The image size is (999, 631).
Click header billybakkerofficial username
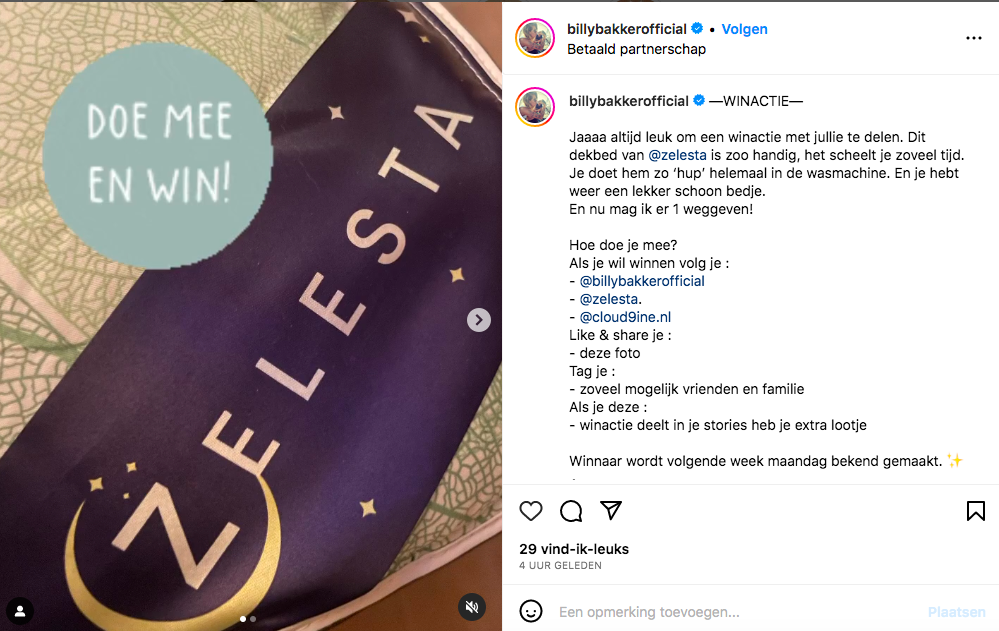coord(627,29)
